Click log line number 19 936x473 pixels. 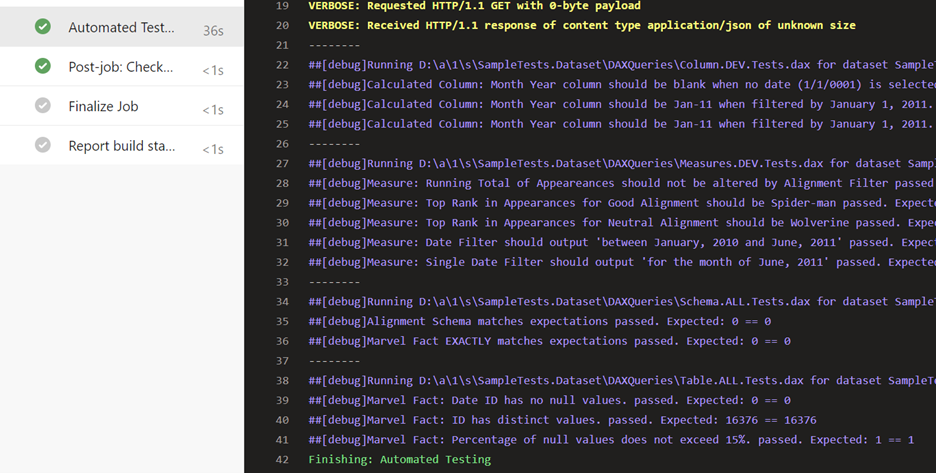pyautogui.click(x=281, y=6)
